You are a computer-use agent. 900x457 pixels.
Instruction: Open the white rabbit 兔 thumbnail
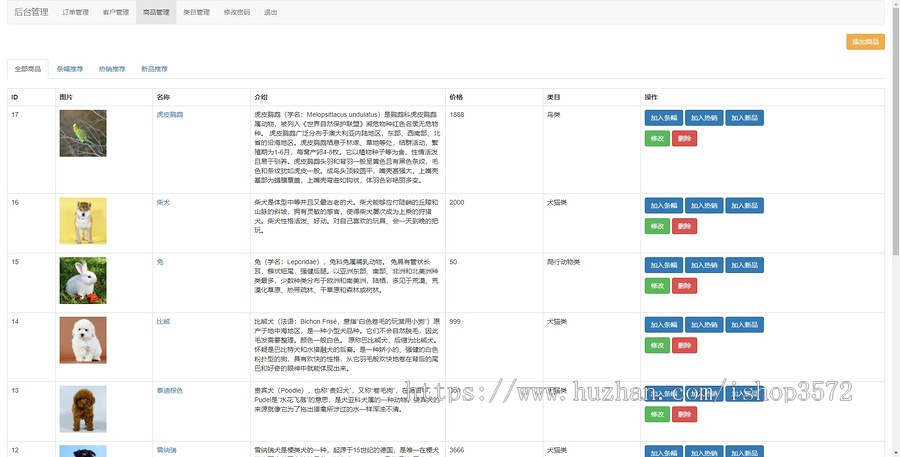(x=83, y=281)
